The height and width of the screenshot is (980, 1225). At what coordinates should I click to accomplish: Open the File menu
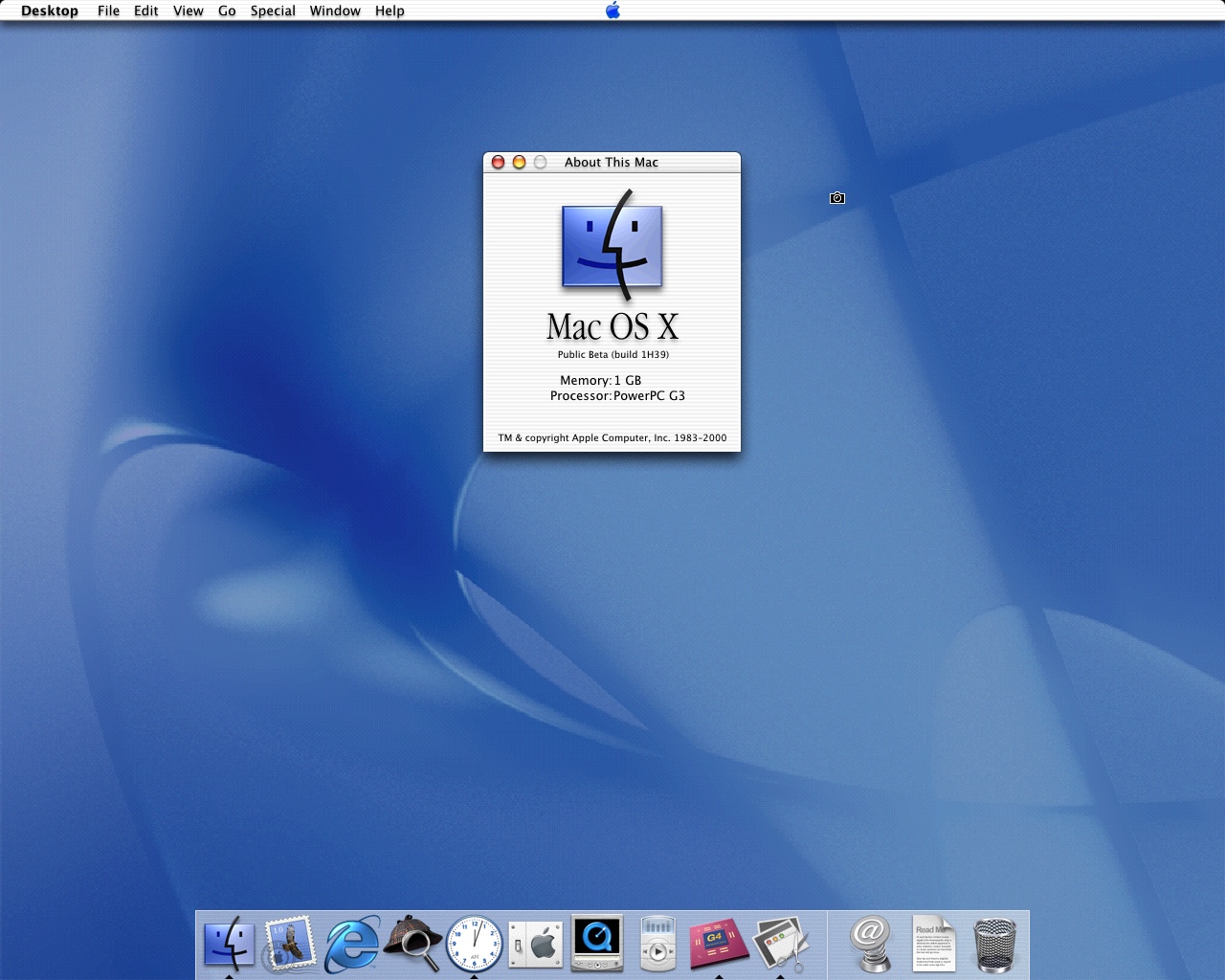109,11
